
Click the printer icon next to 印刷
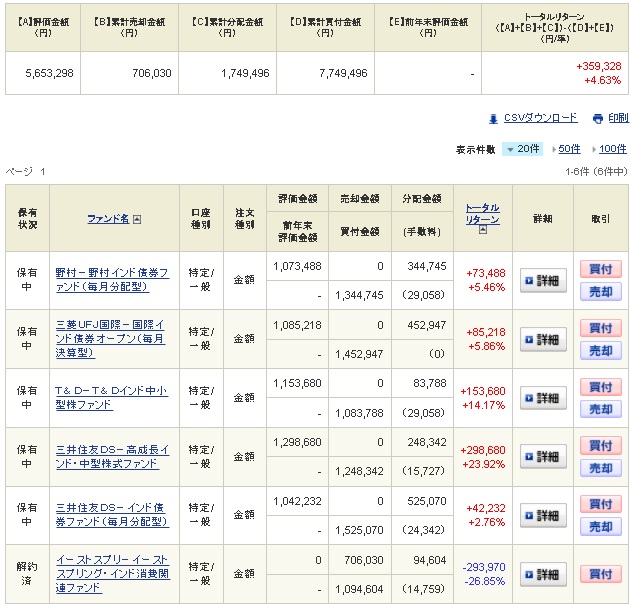pos(598,119)
